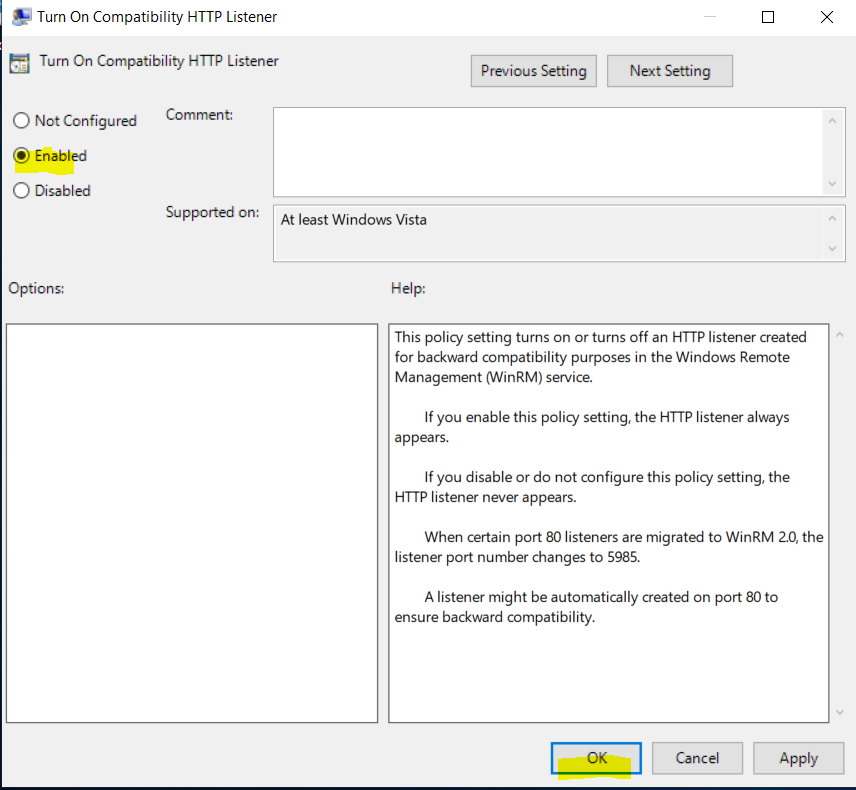Viewport: 856px width, 790px height.
Task: Click the empty Options pane
Action: tap(192, 523)
